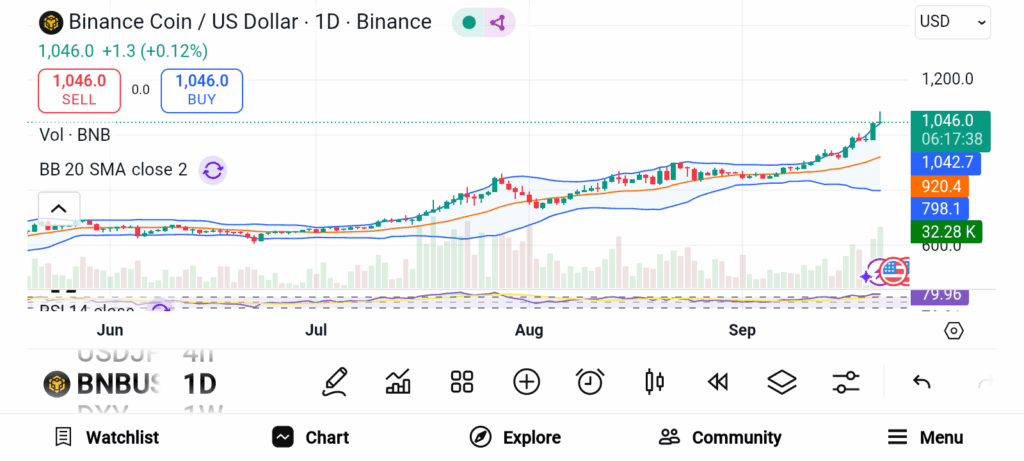1024x461 pixels.
Task: Click the add symbol plus icon
Action: click(x=526, y=381)
